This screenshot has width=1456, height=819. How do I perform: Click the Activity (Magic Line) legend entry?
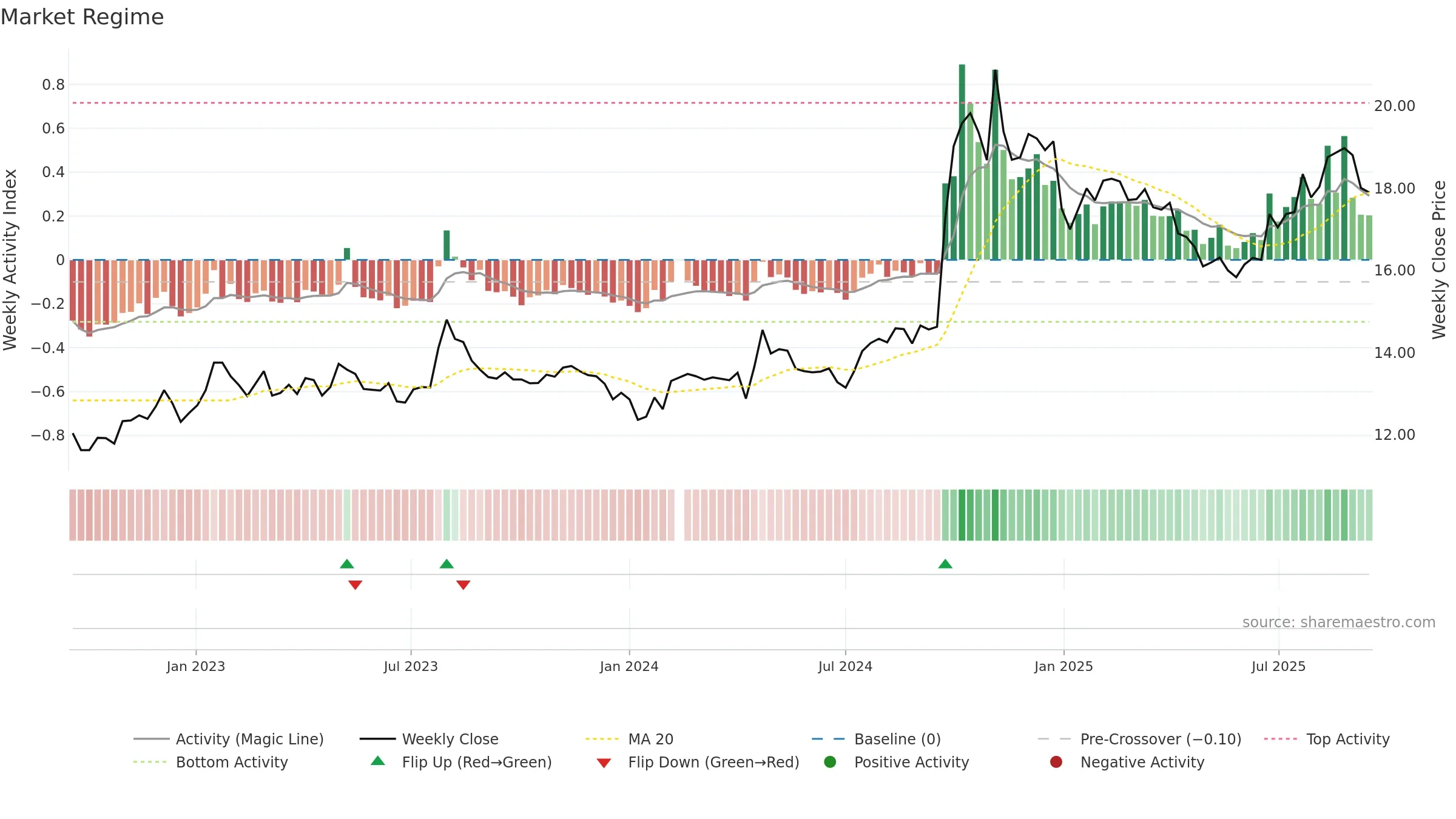229,739
